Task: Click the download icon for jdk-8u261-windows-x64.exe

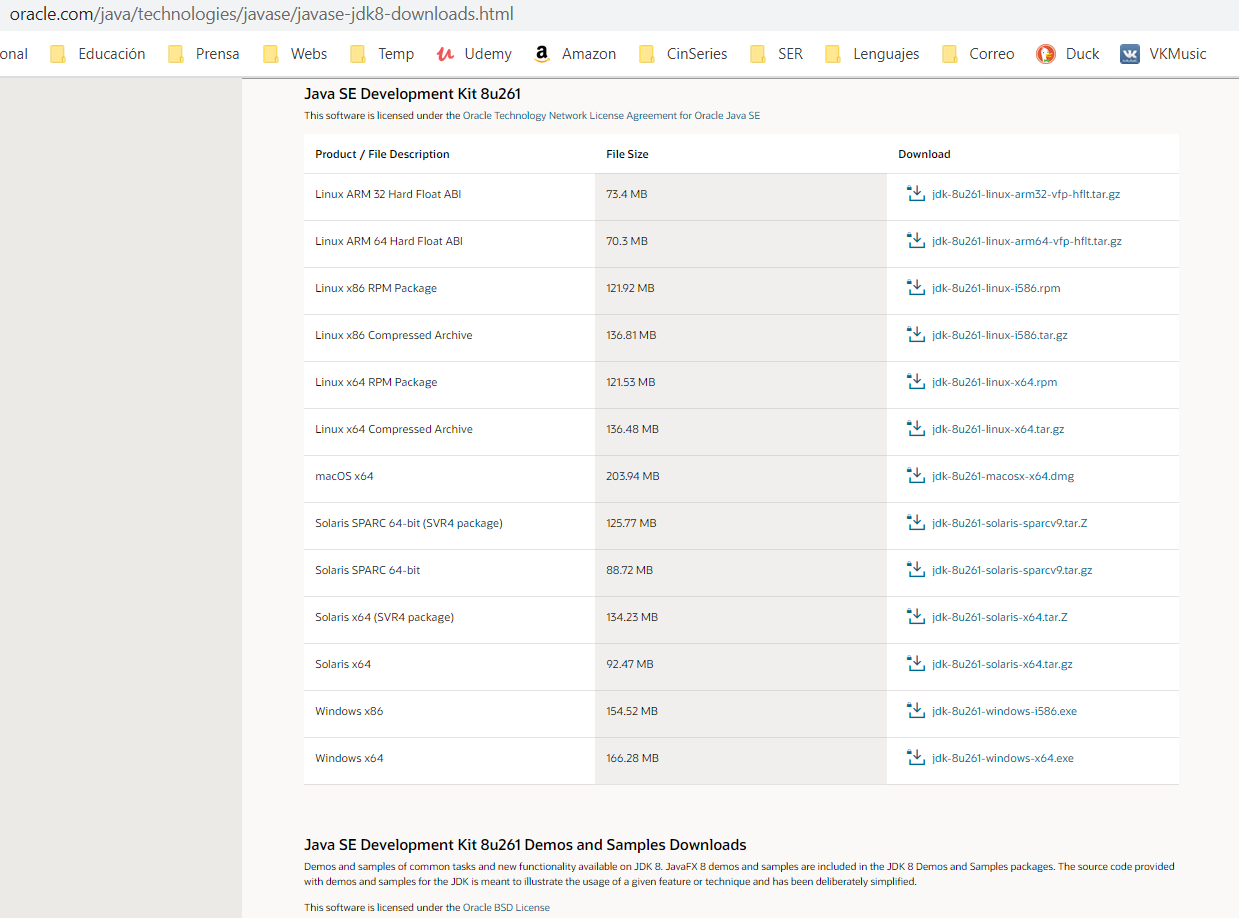Action: pos(916,757)
